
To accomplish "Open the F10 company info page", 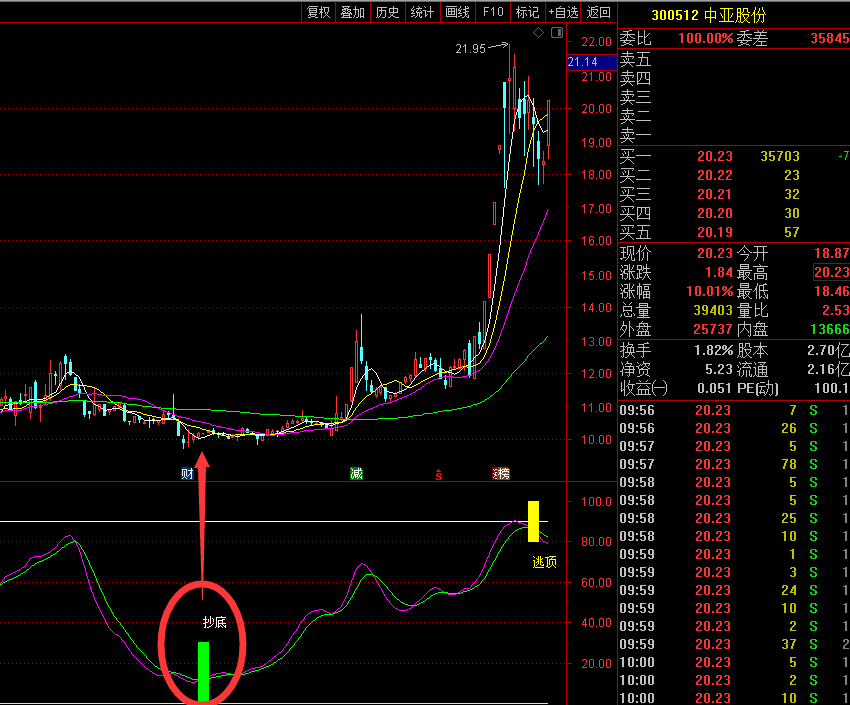I will point(493,12).
